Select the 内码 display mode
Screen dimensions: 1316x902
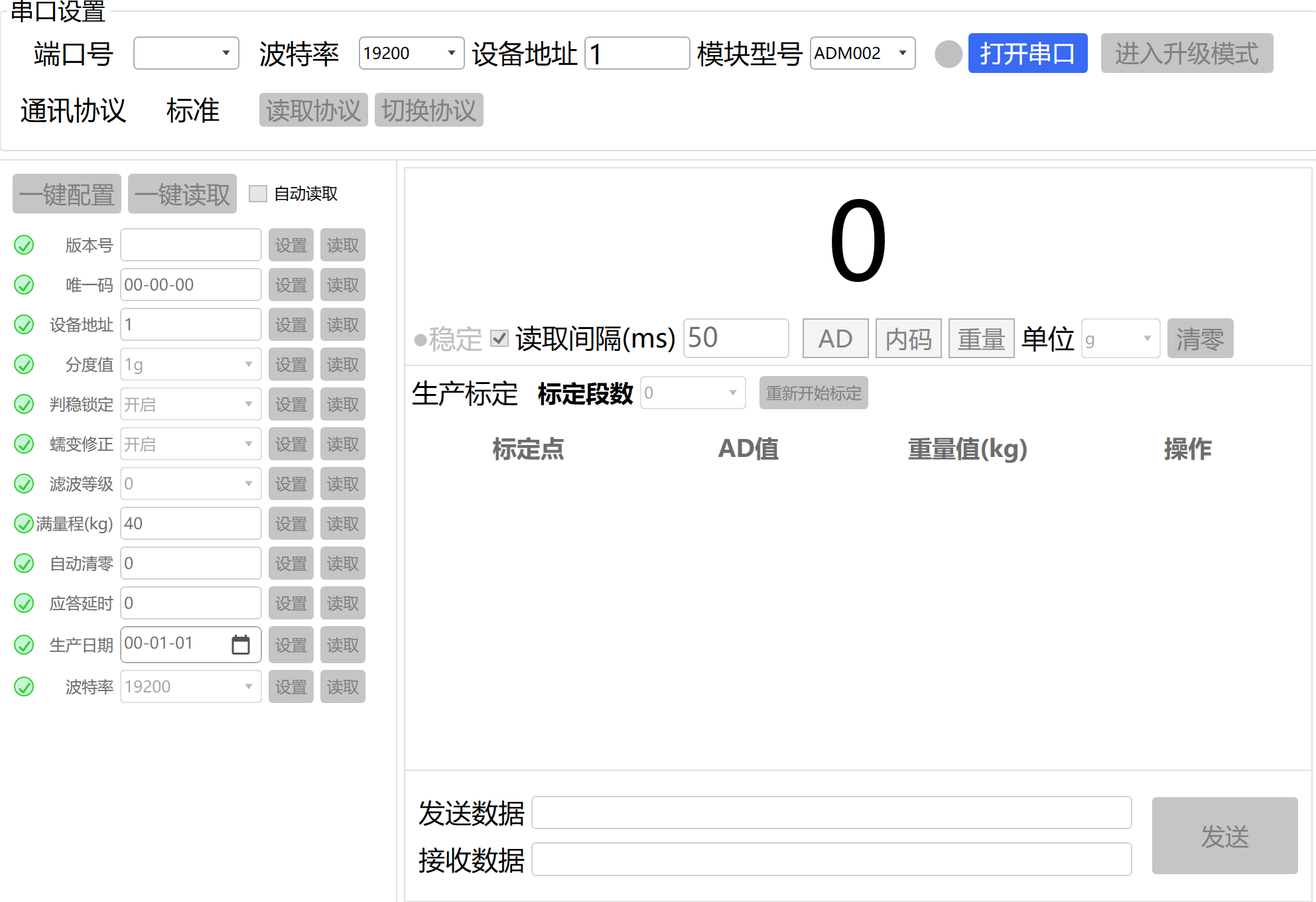coord(908,339)
